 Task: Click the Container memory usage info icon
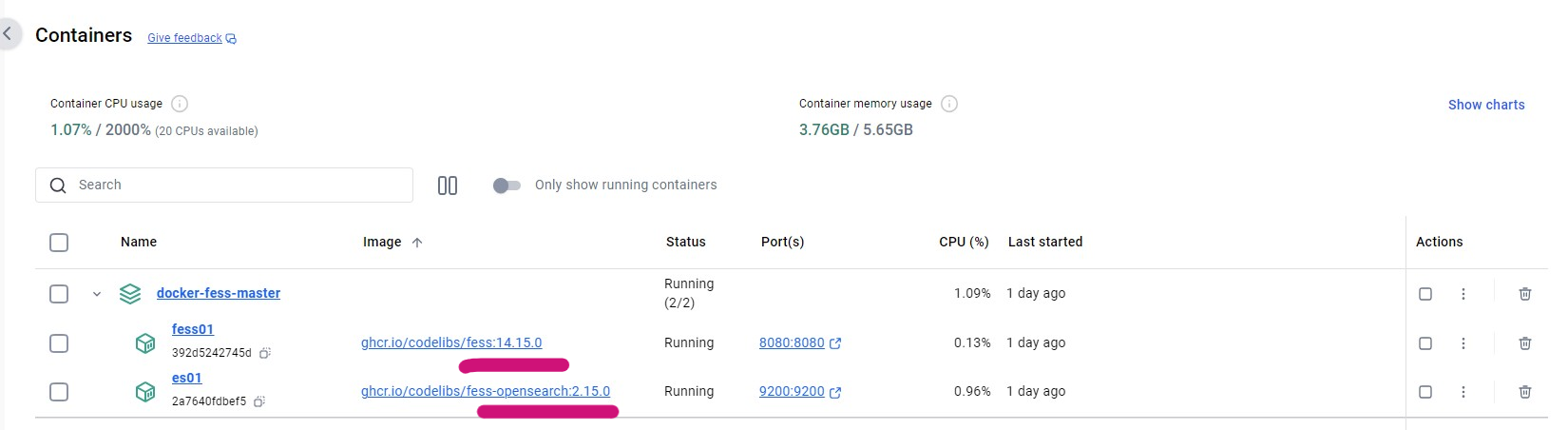pyautogui.click(x=948, y=104)
